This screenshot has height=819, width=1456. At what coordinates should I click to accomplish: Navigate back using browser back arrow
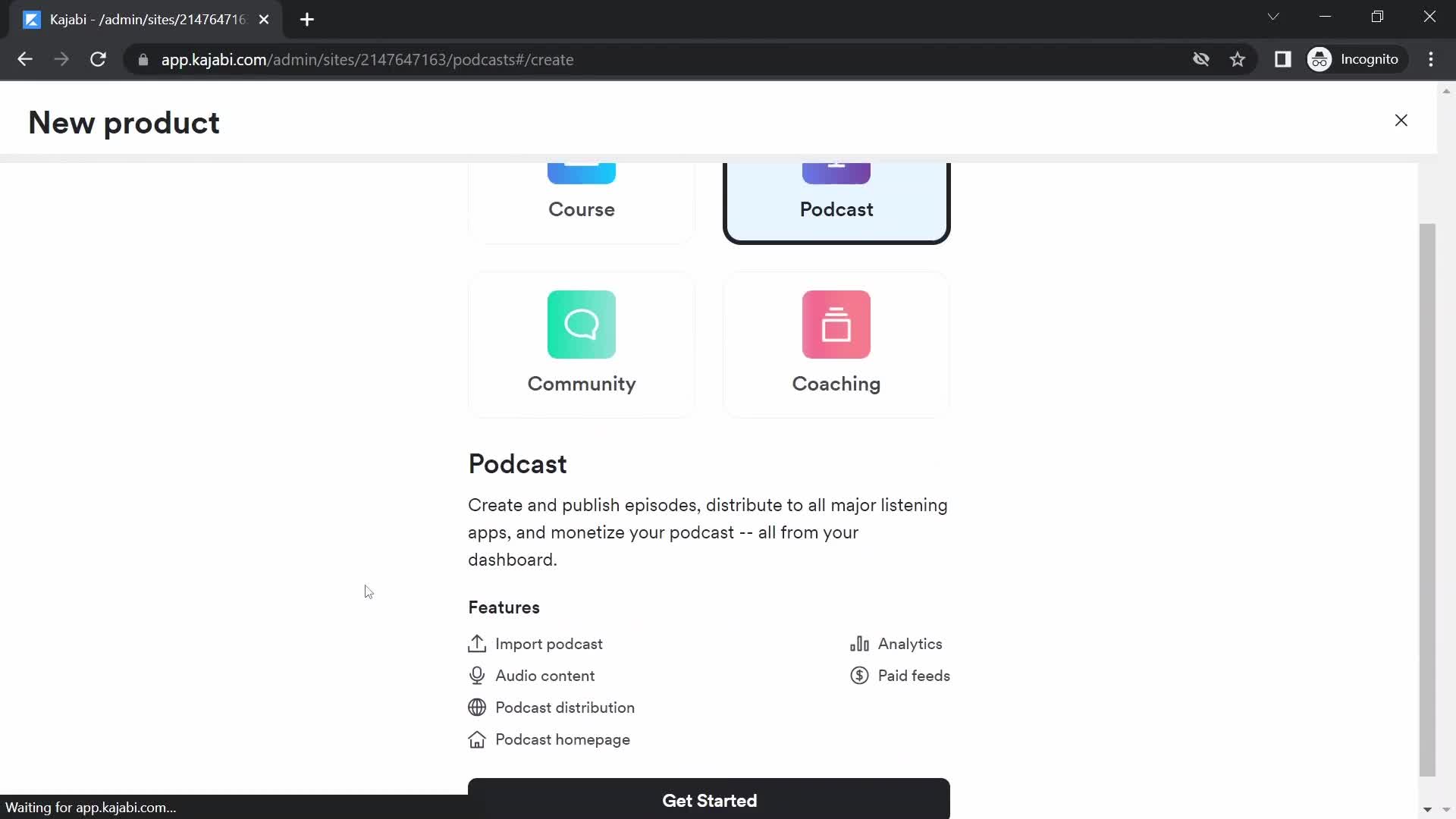tap(25, 60)
